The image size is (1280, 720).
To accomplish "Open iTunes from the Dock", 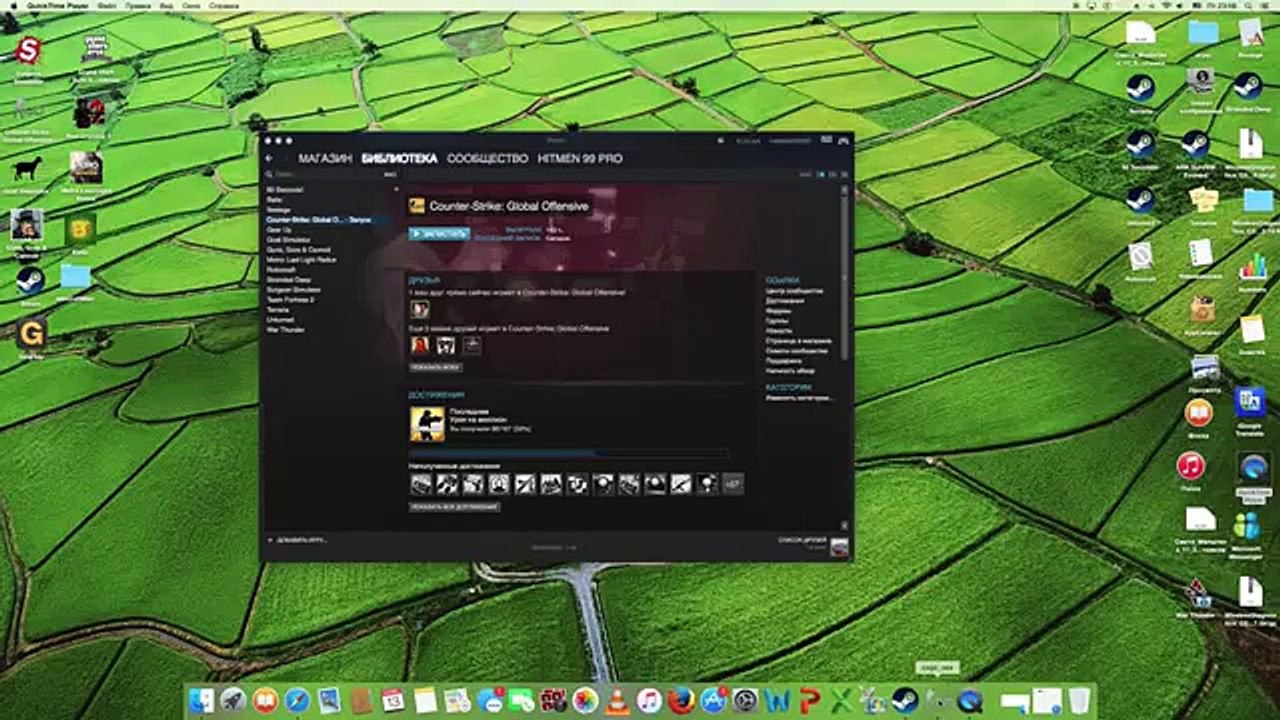I will coord(650,700).
